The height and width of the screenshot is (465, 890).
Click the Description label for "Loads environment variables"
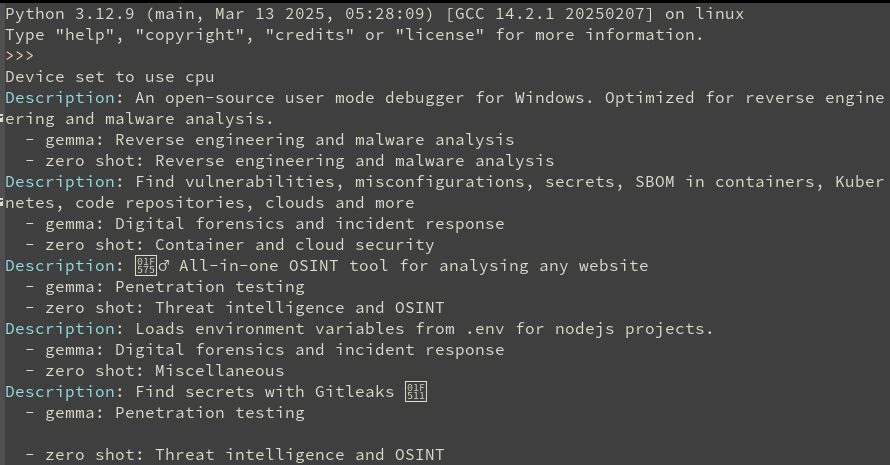point(59,329)
